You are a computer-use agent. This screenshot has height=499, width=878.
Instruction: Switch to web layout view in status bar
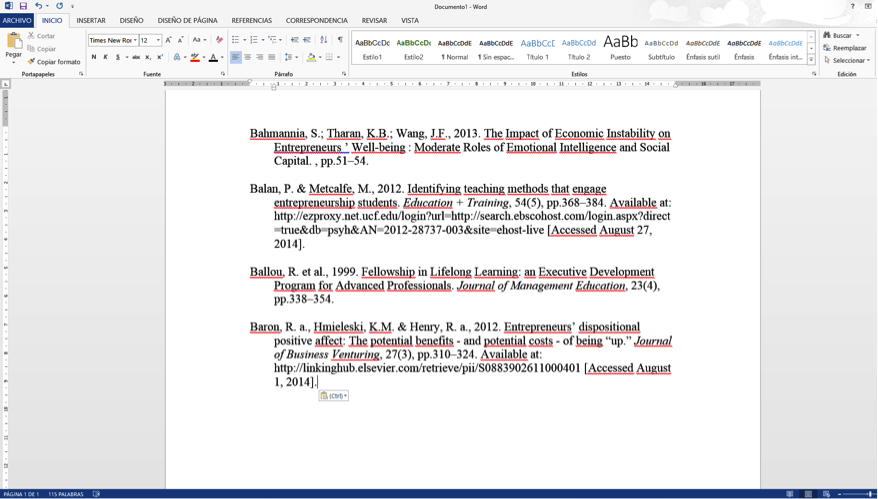(826, 494)
